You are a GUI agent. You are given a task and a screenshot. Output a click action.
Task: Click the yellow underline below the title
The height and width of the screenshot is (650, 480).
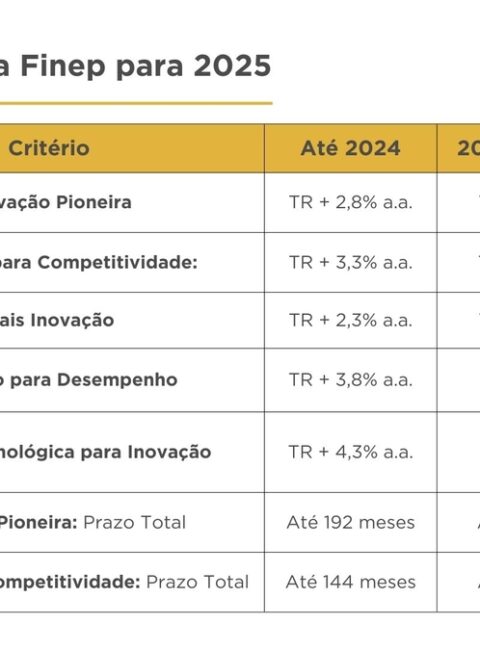136,103
